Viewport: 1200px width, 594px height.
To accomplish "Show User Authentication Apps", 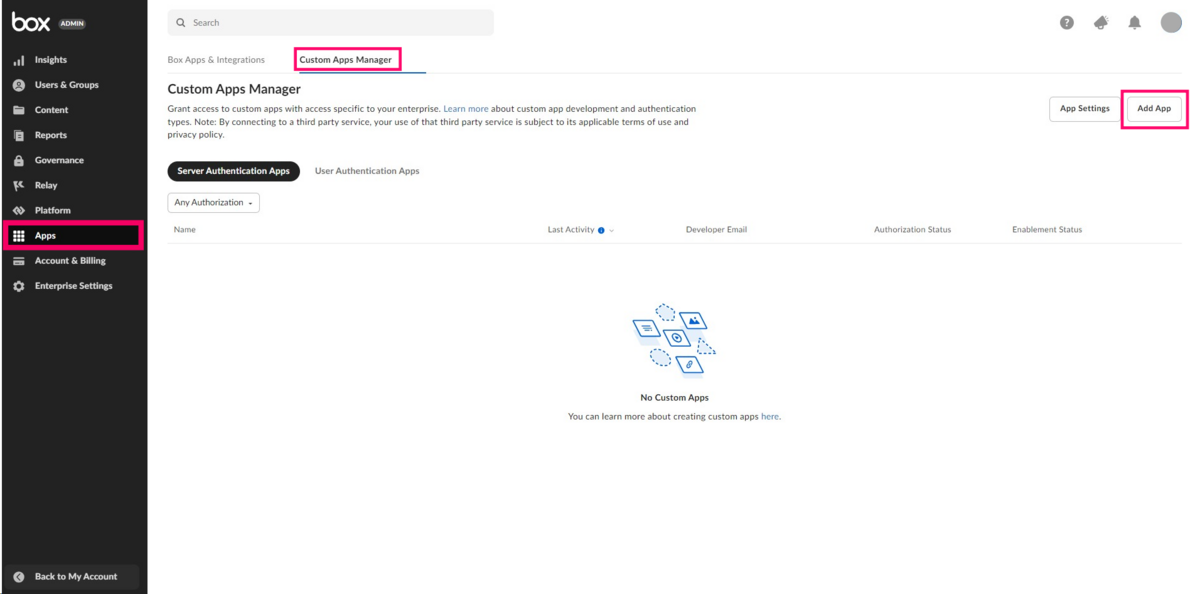I will tap(367, 171).
